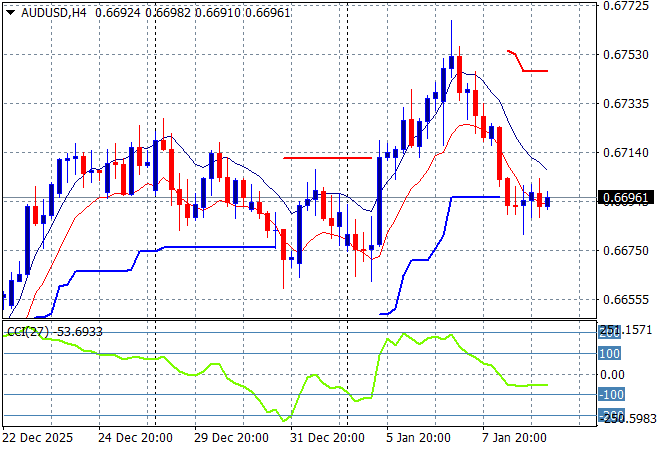This screenshot has height=450, width=660.
Task: Click the 0.67725 price axis label
Action: (627, 5)
